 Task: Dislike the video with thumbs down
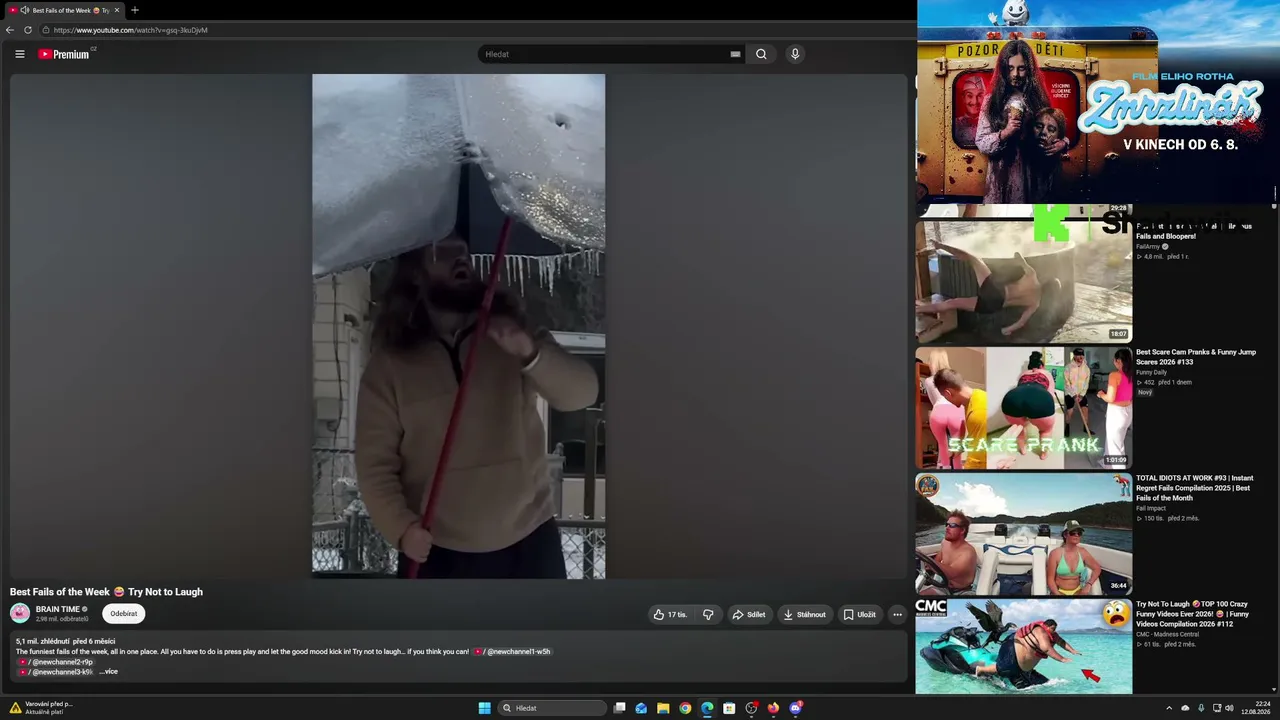coord(708,615)
